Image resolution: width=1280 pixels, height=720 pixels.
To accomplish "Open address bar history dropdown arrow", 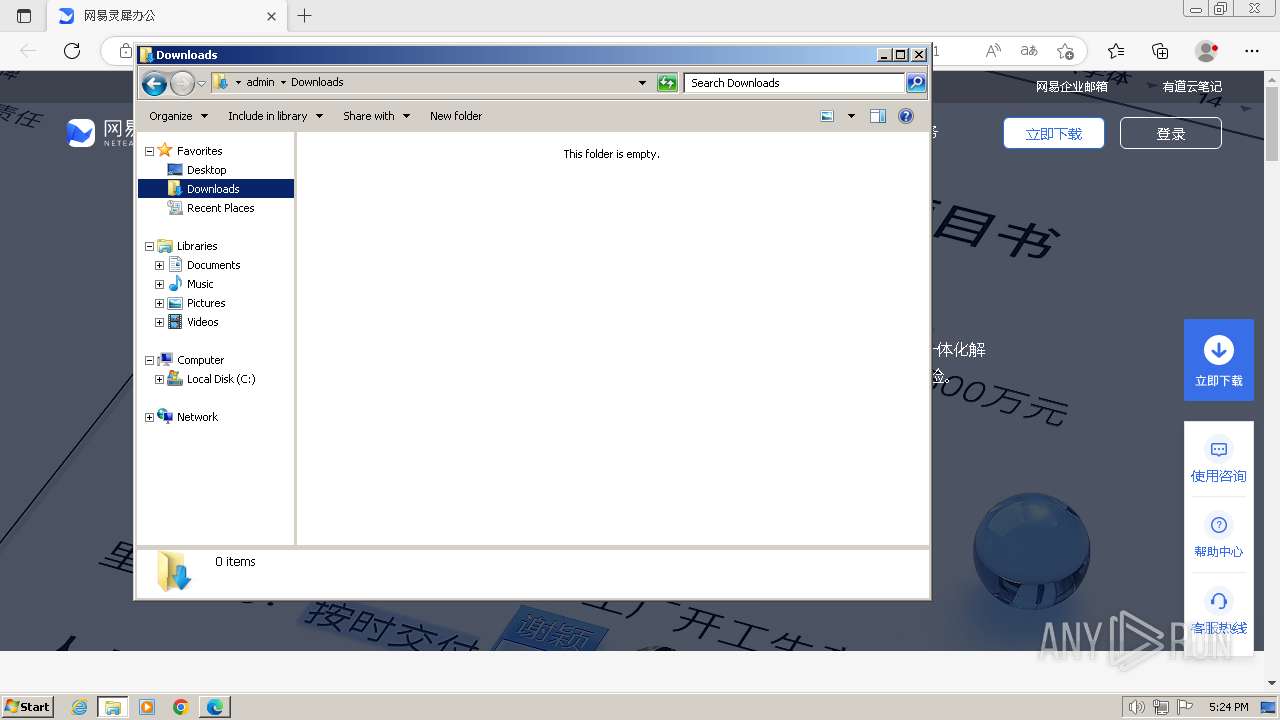I will coord(642,83).
